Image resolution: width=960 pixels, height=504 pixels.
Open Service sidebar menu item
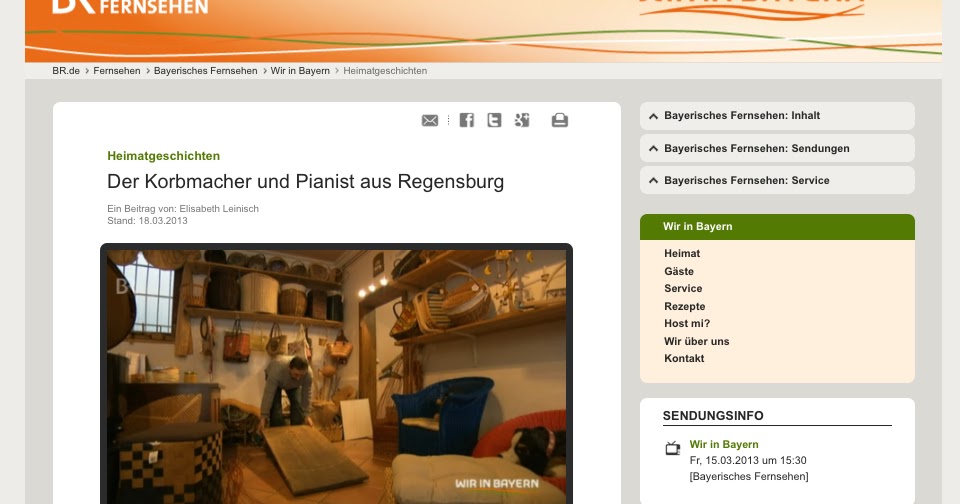tap(683, 288)
